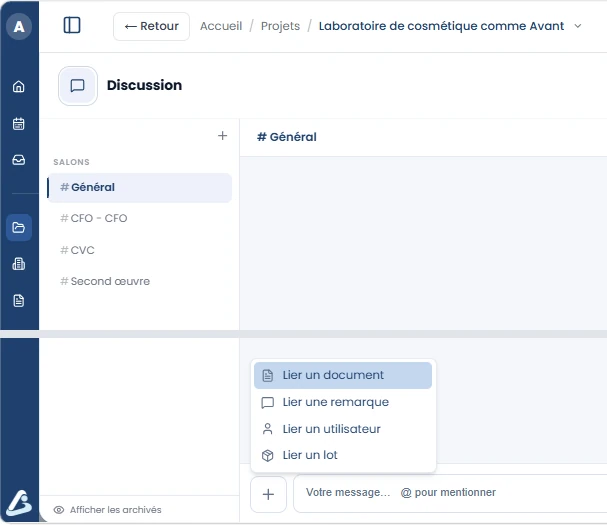
Task: Select the # Général salon
Action: coord(139,187)
